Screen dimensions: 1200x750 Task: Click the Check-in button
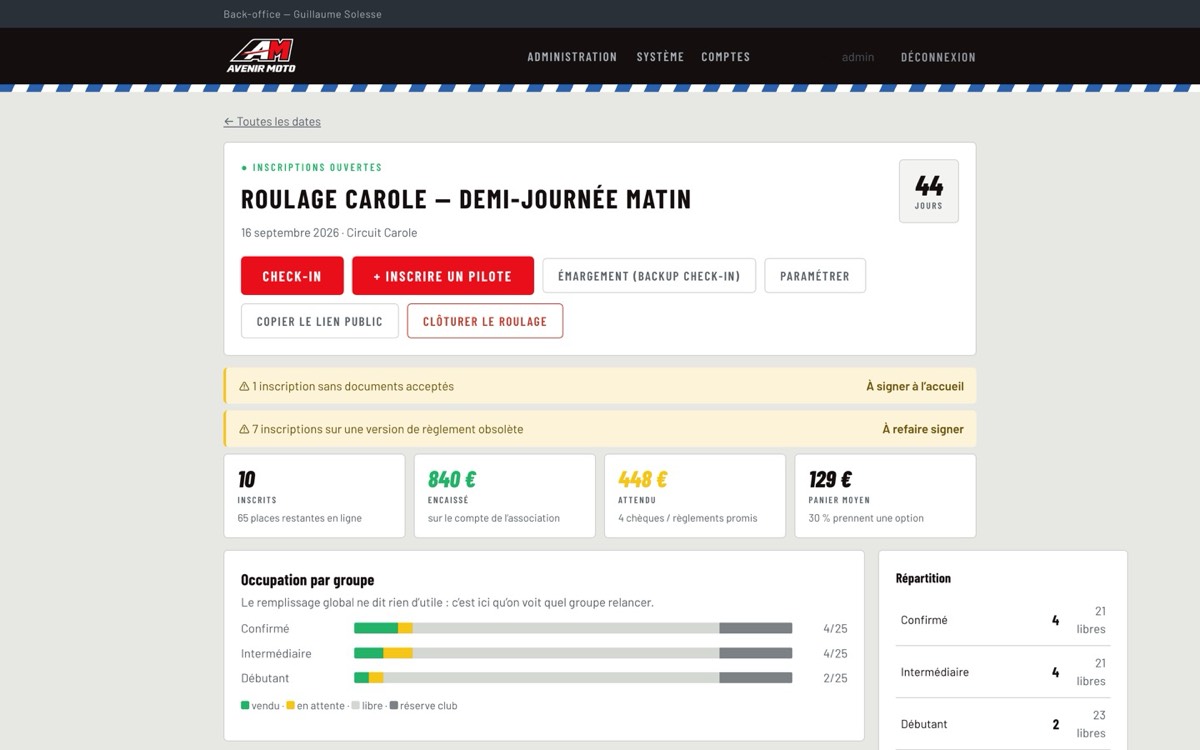[x=292, y=276]
